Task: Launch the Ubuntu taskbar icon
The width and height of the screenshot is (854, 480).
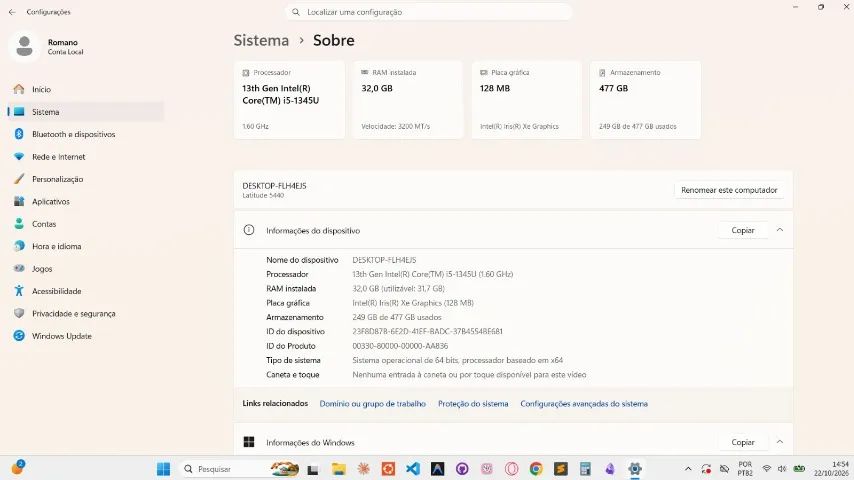Action: pos(388,469)
